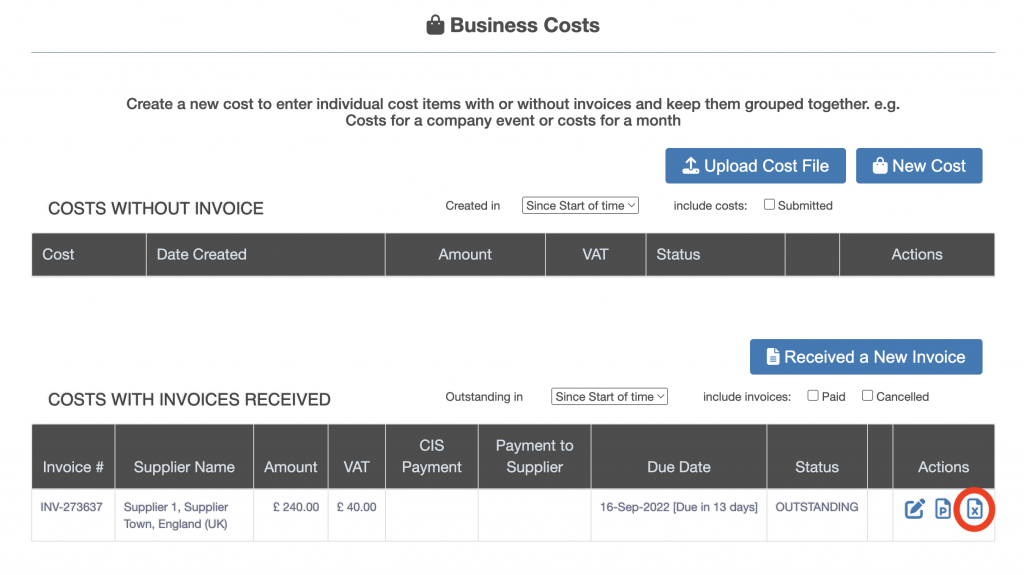Click the edit pencil icon for INV-273637
The image size is (1024, 575).
click(x=914, y=510)
